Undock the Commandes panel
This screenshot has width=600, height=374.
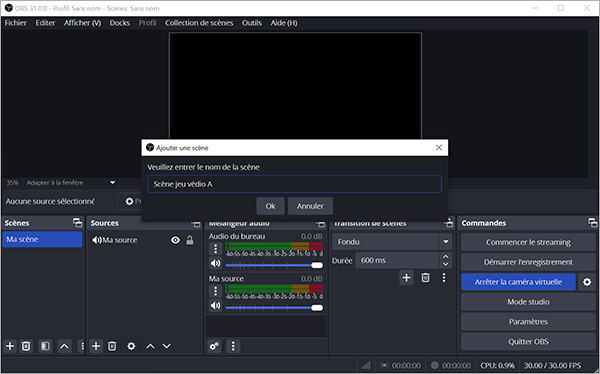pos(592,222)
